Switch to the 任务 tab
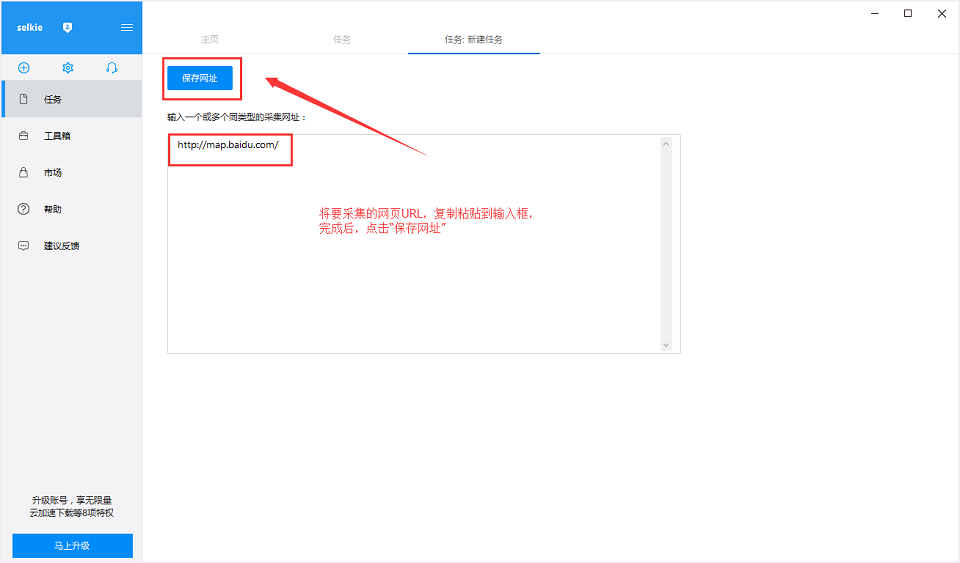 point(342,39)
